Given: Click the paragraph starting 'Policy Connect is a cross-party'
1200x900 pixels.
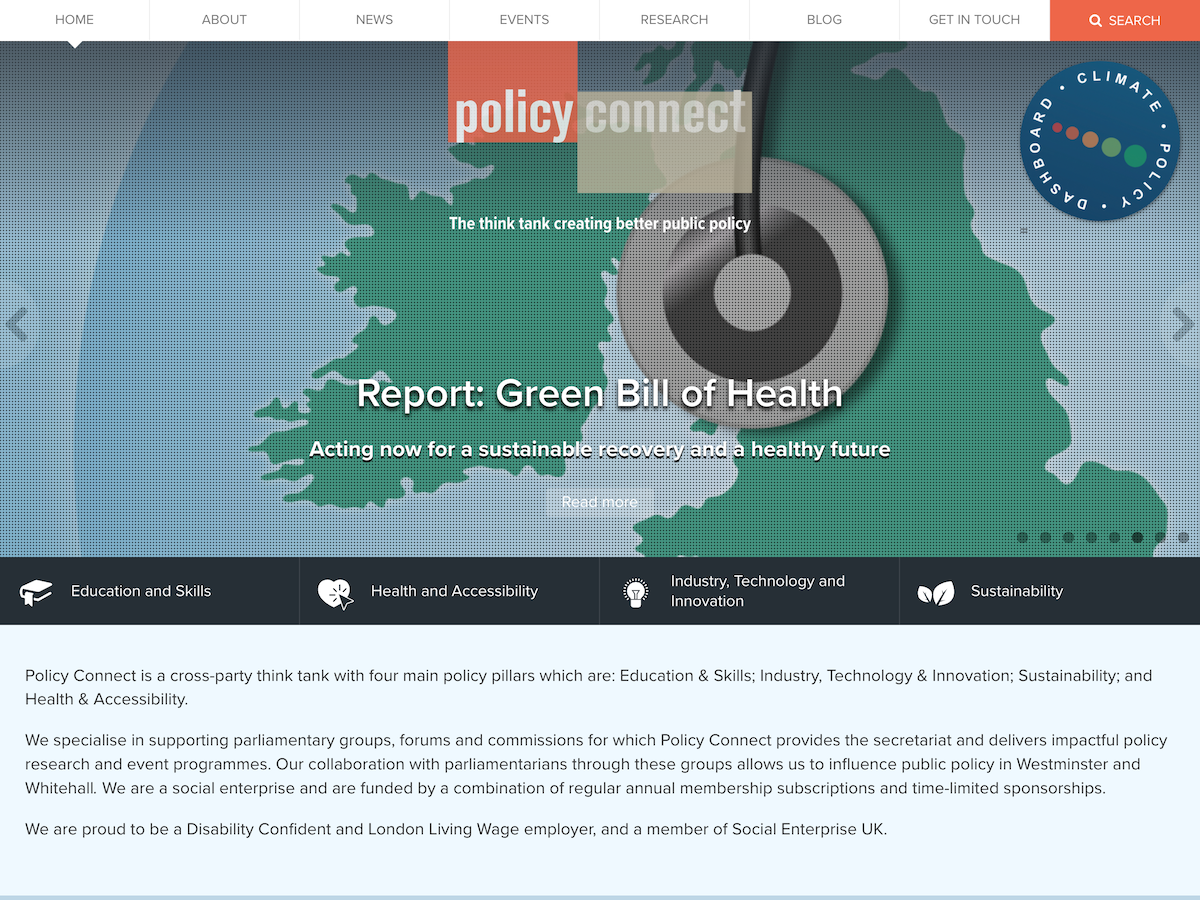Looking at the screenshot, I should pos(589,687).
